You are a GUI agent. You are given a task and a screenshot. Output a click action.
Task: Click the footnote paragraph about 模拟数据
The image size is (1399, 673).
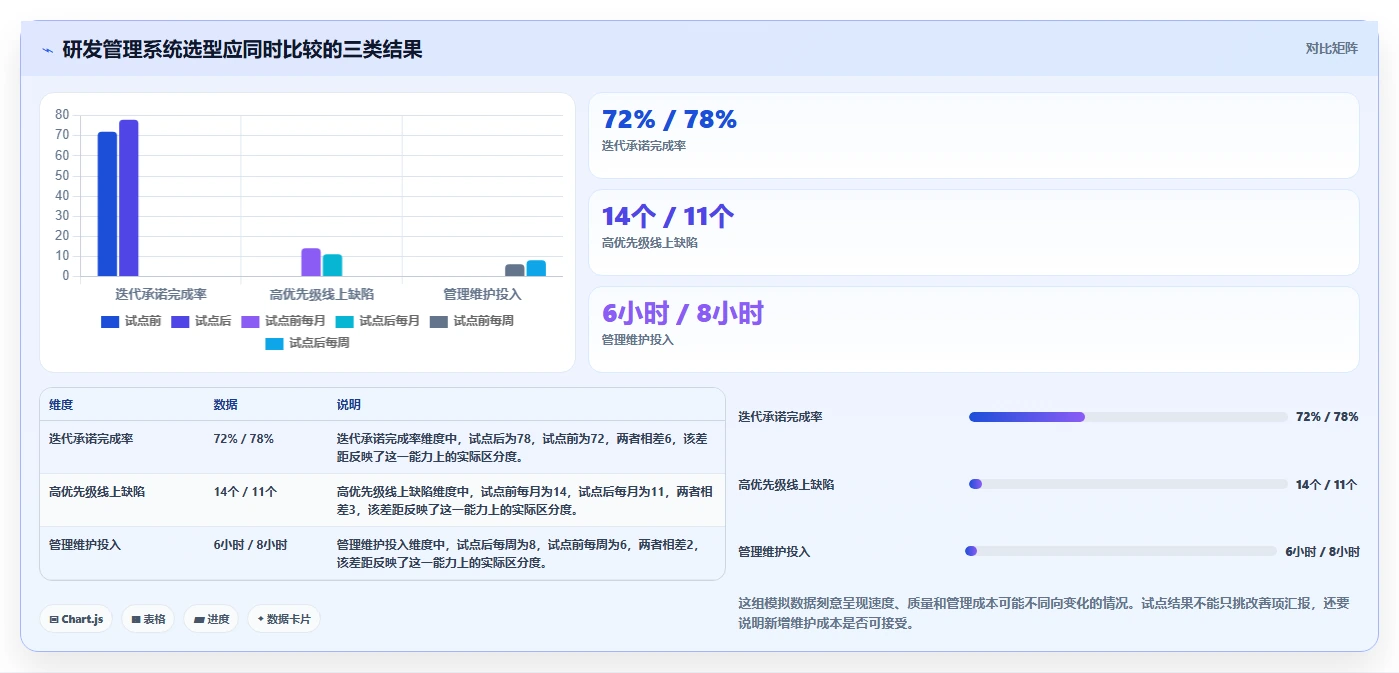pos(1044,613)
